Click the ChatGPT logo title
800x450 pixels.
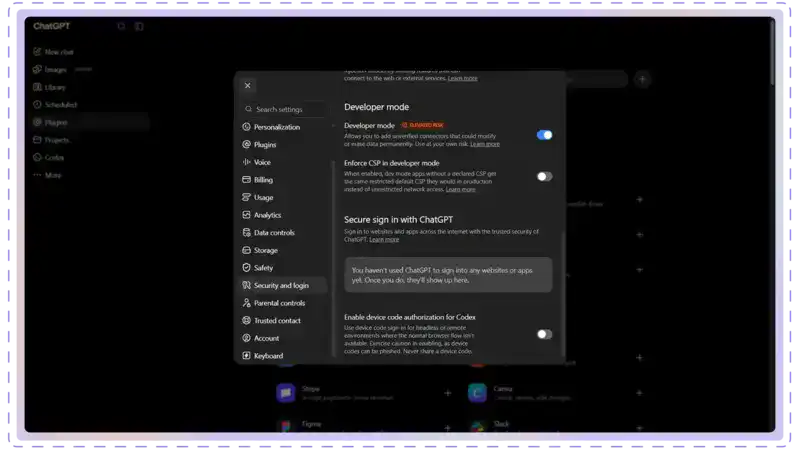coord(52,26)
